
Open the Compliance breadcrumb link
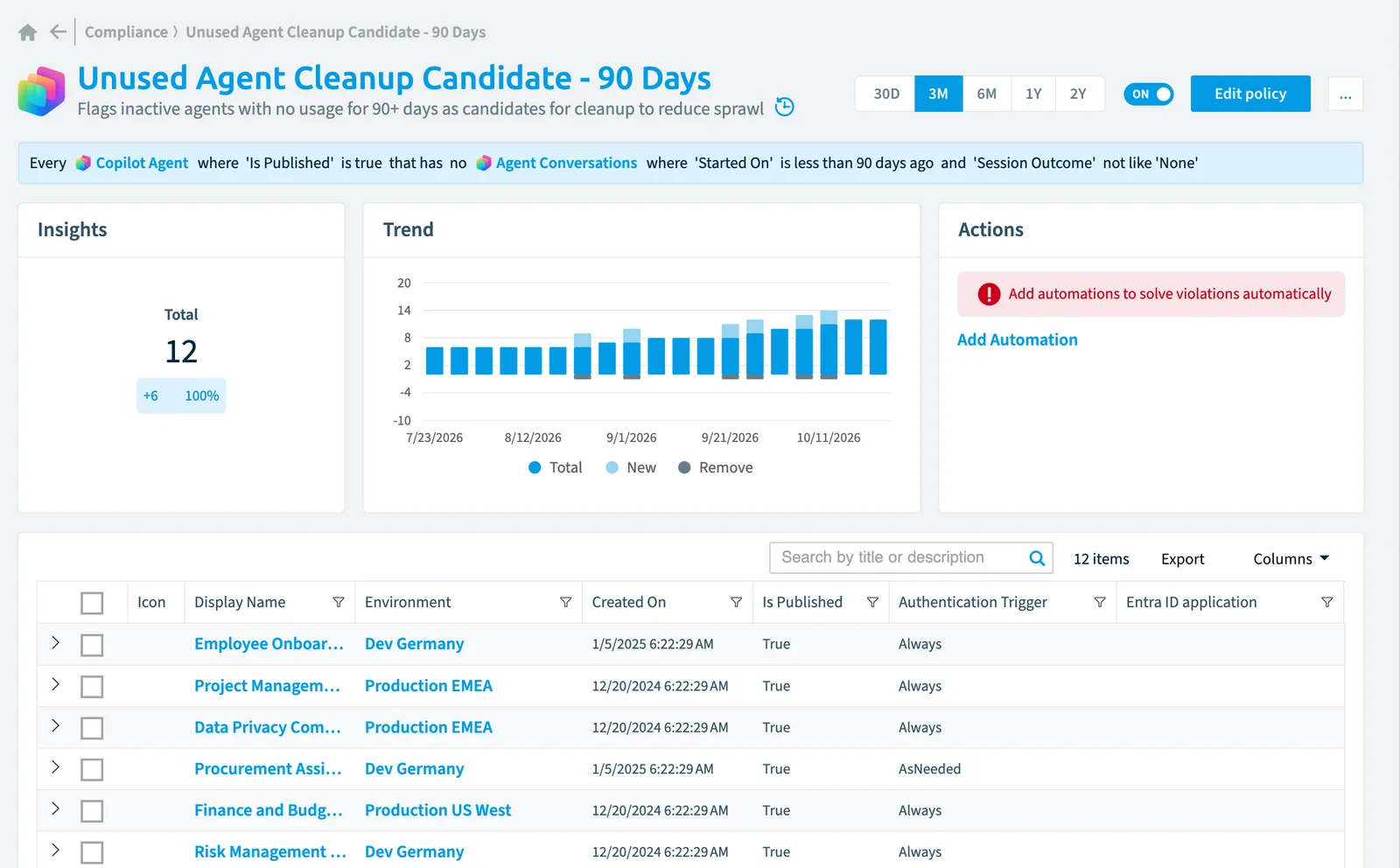point(126,32)
